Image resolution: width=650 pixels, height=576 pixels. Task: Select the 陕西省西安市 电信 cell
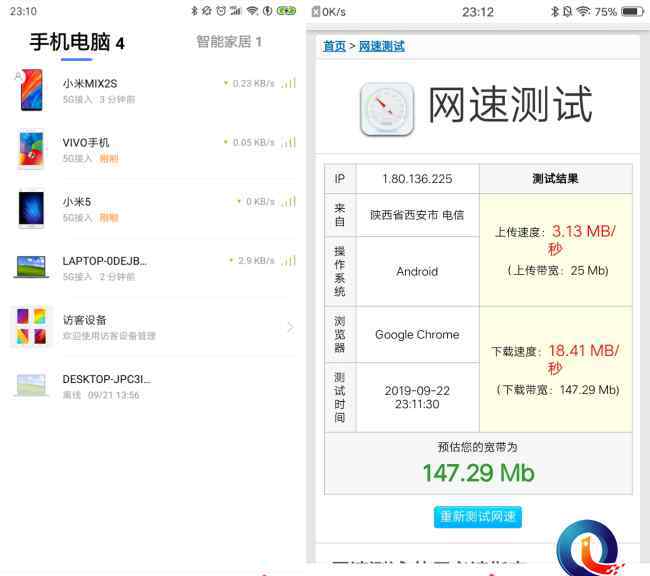(x=417, y=215)
